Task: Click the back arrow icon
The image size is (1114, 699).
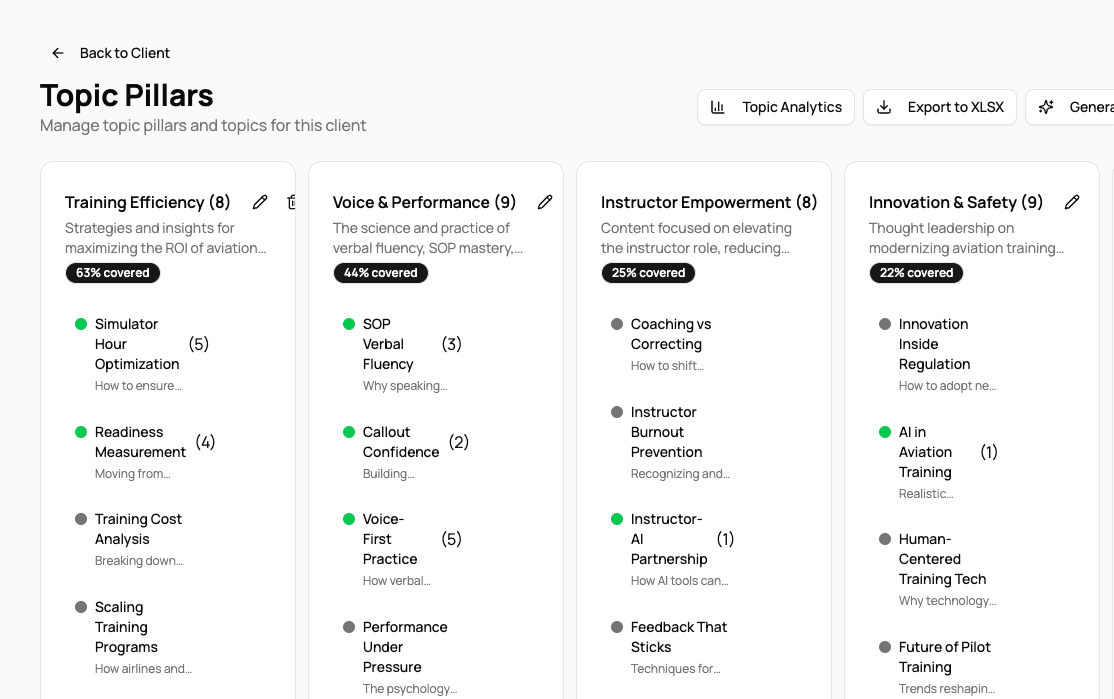Action: pyautogui.click(x=58, y=53)
